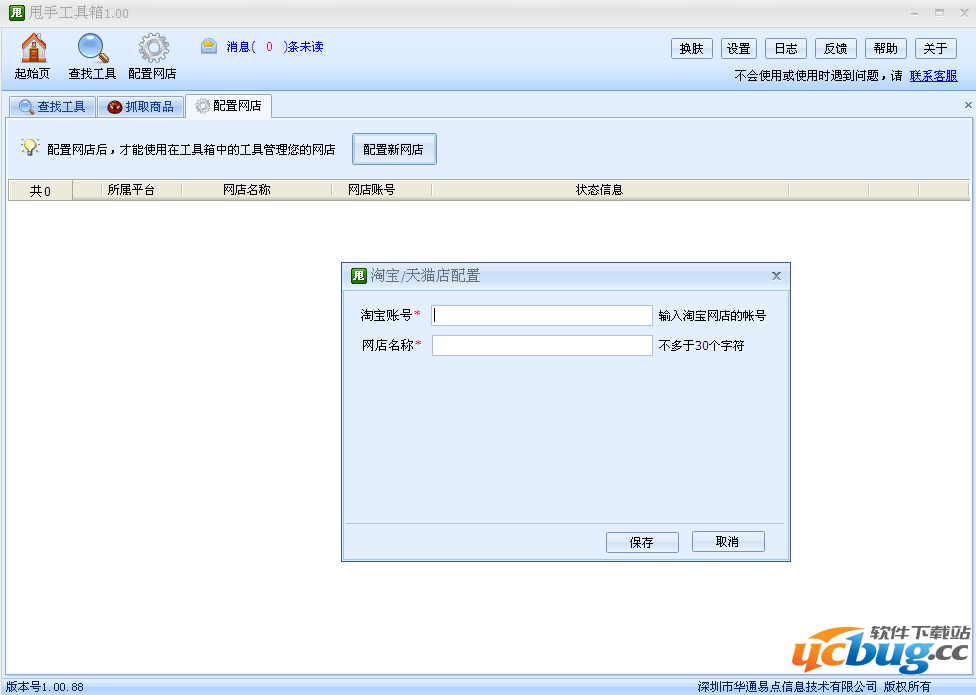This screenshot has width=976, height=695.
Task: Click the 换肤 skin button
Action: coord(691,48)
